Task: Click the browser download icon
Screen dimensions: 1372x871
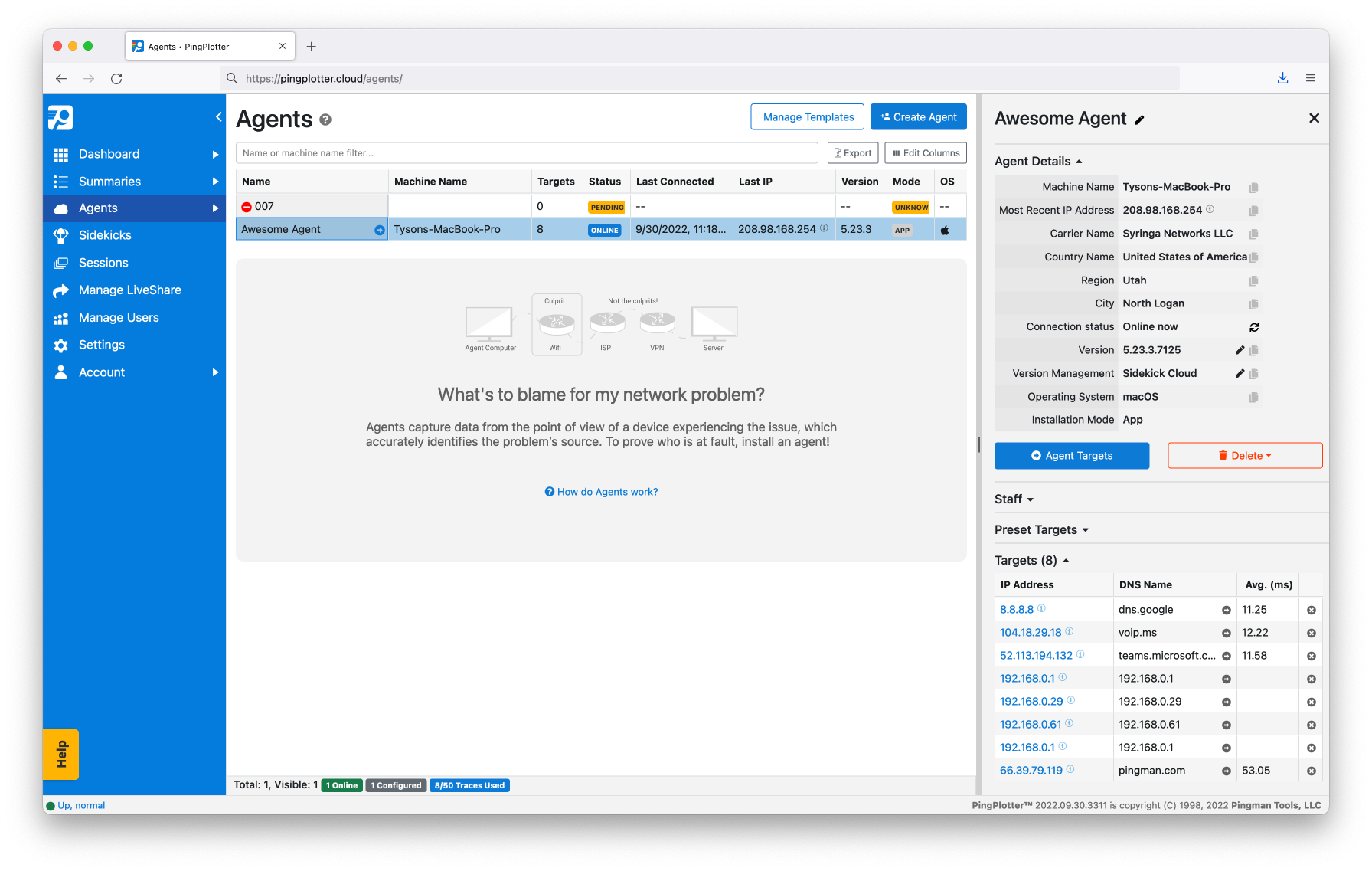Action: click(1282, 78)
